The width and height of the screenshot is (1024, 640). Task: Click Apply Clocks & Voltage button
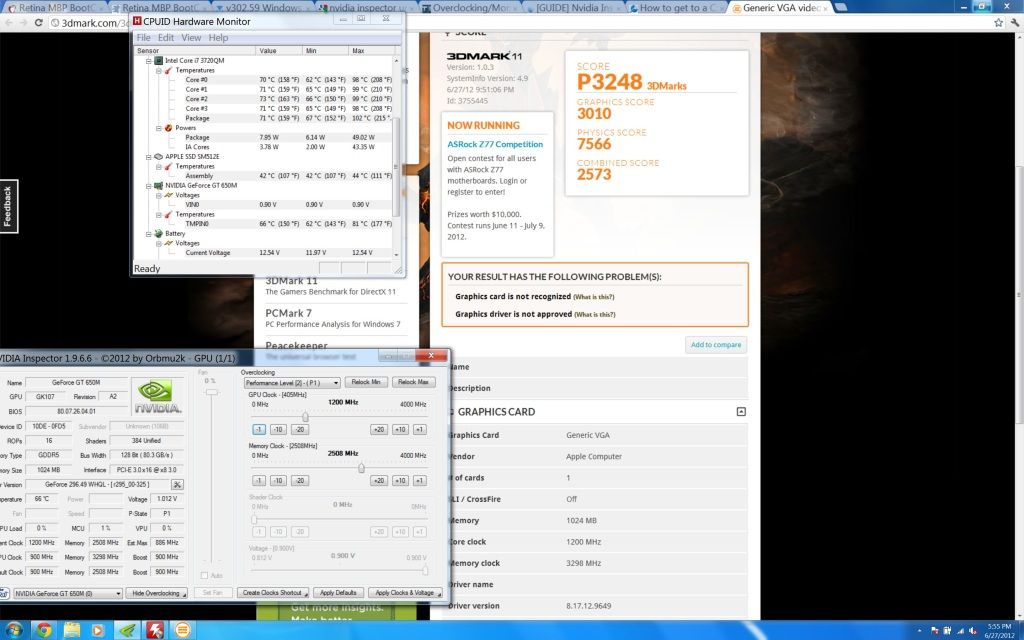pos(405,593)
